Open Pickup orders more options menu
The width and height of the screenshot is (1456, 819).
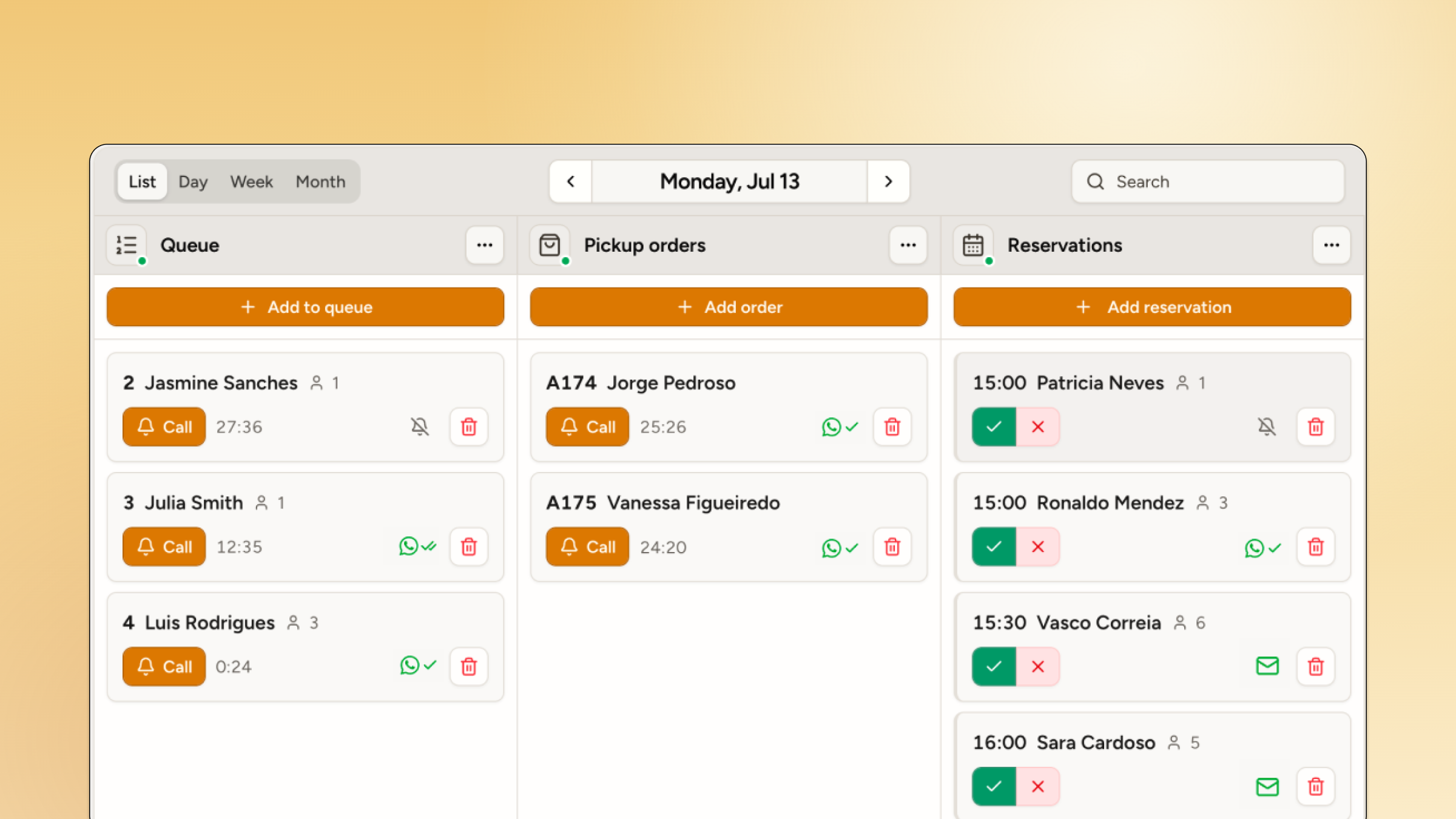tap(908, 245)
